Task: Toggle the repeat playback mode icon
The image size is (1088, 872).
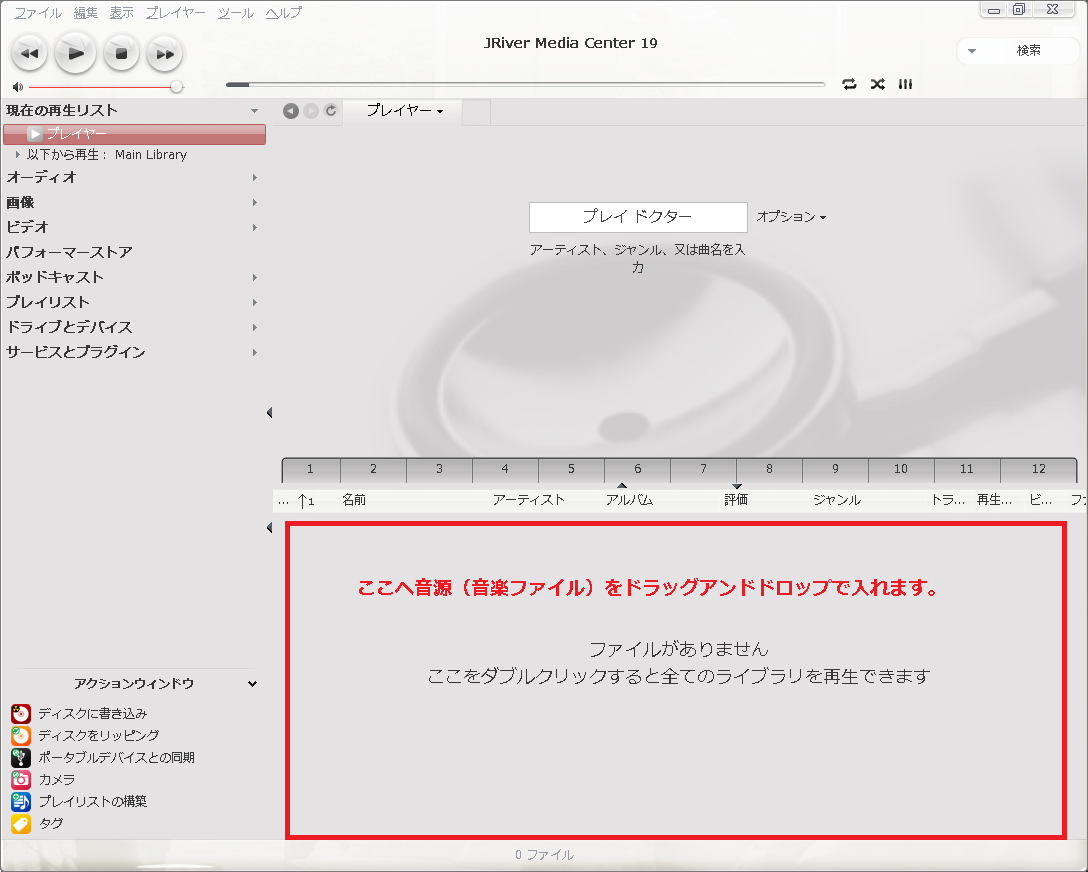Action: click(849, 84)
